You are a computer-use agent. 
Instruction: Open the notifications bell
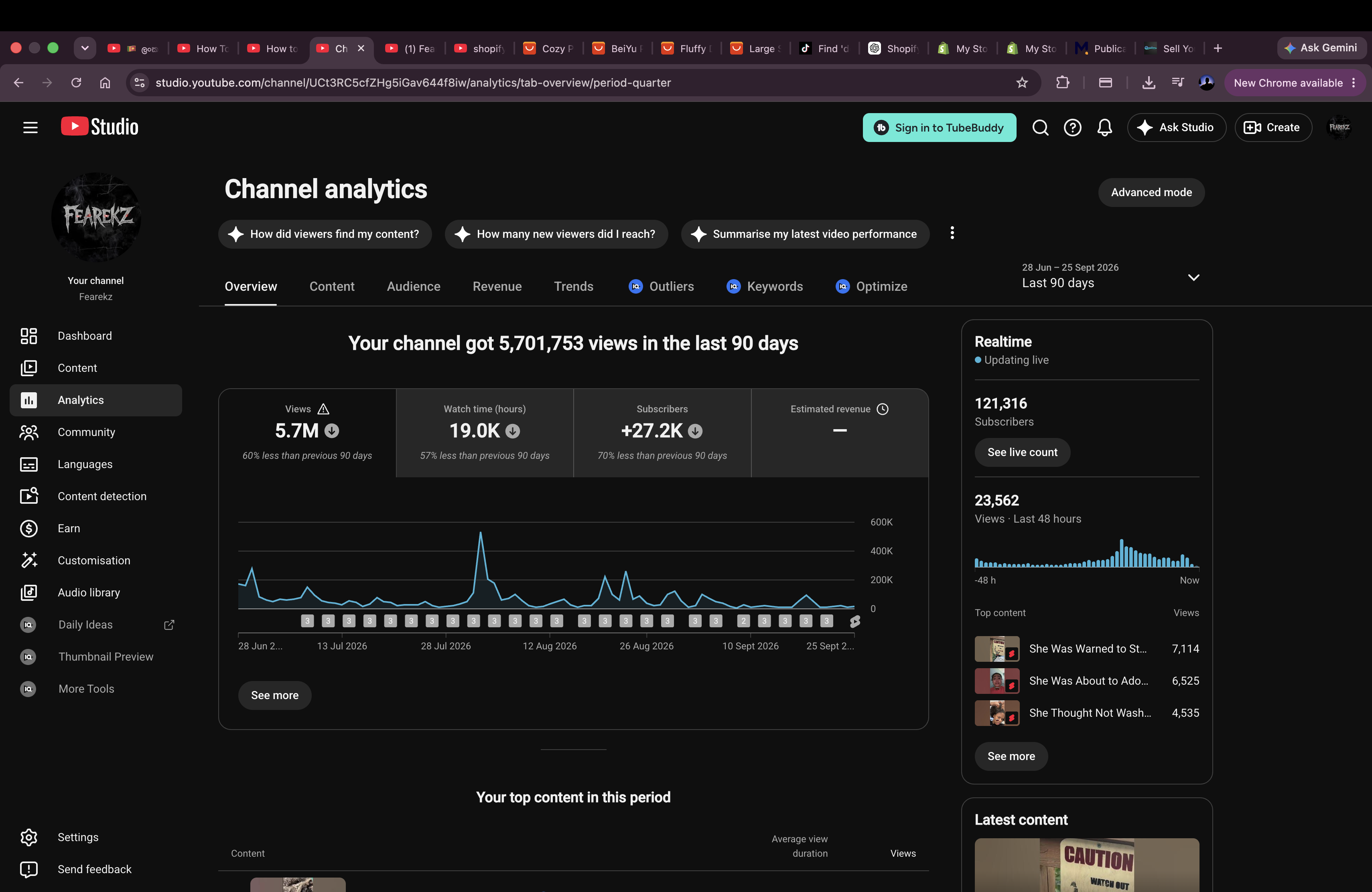coord(1104,128)
